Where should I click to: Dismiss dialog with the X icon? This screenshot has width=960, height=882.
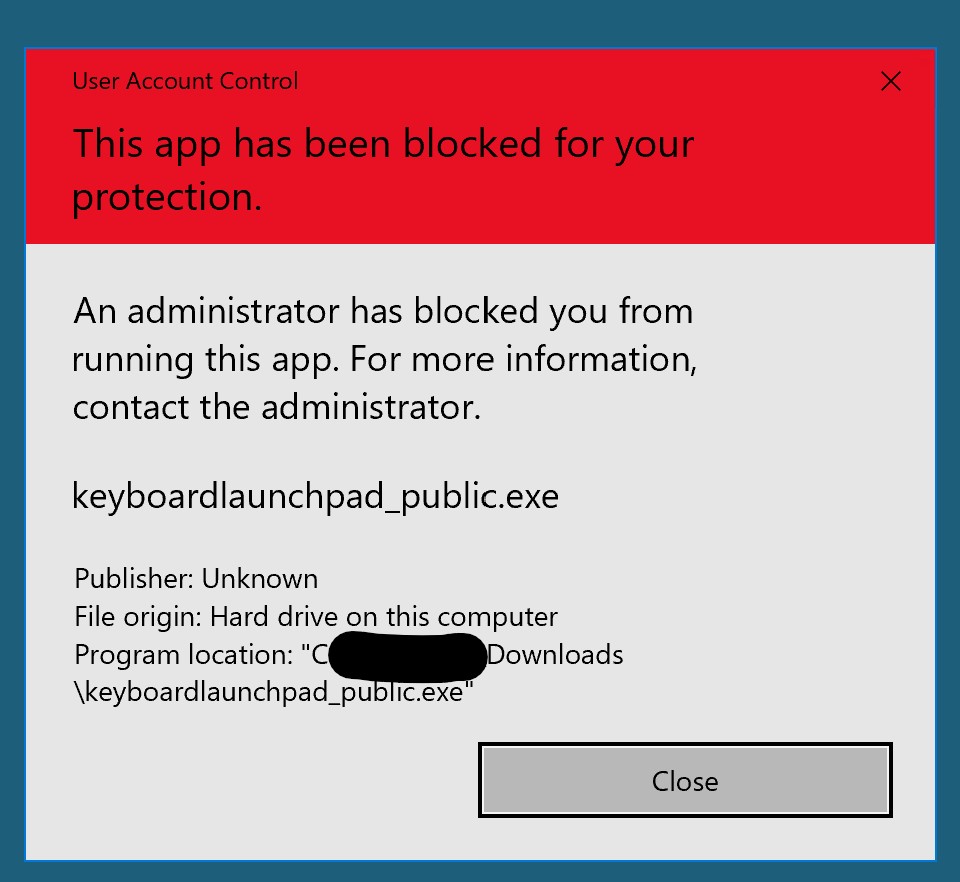point(890,81)
